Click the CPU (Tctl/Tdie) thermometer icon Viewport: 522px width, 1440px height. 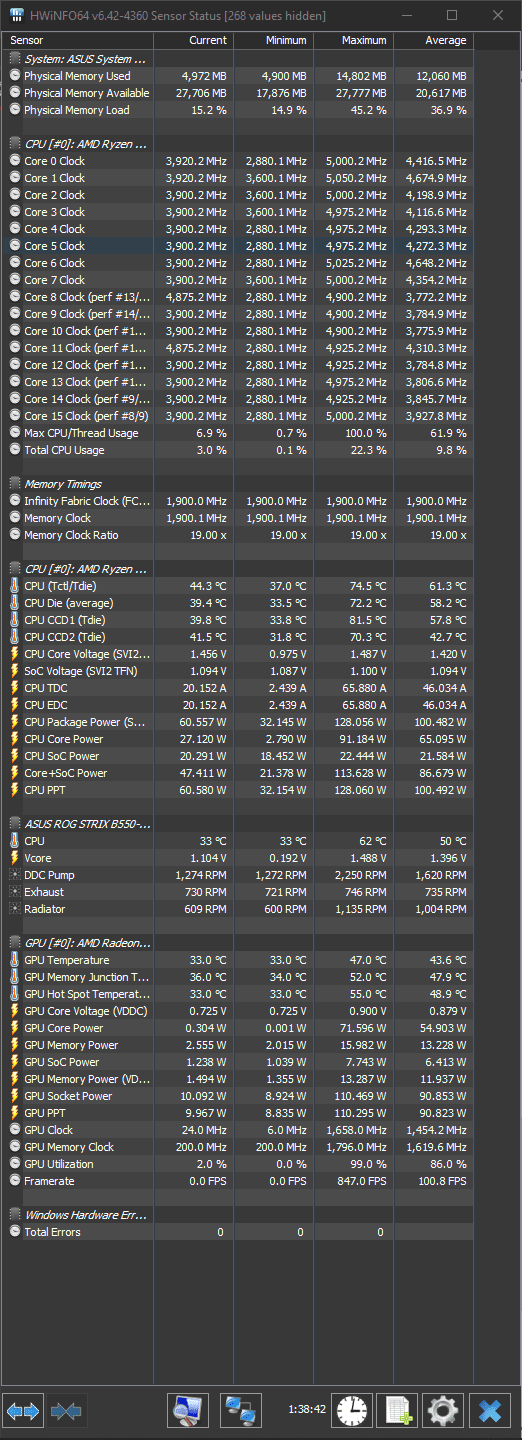[x=15, y=586]
